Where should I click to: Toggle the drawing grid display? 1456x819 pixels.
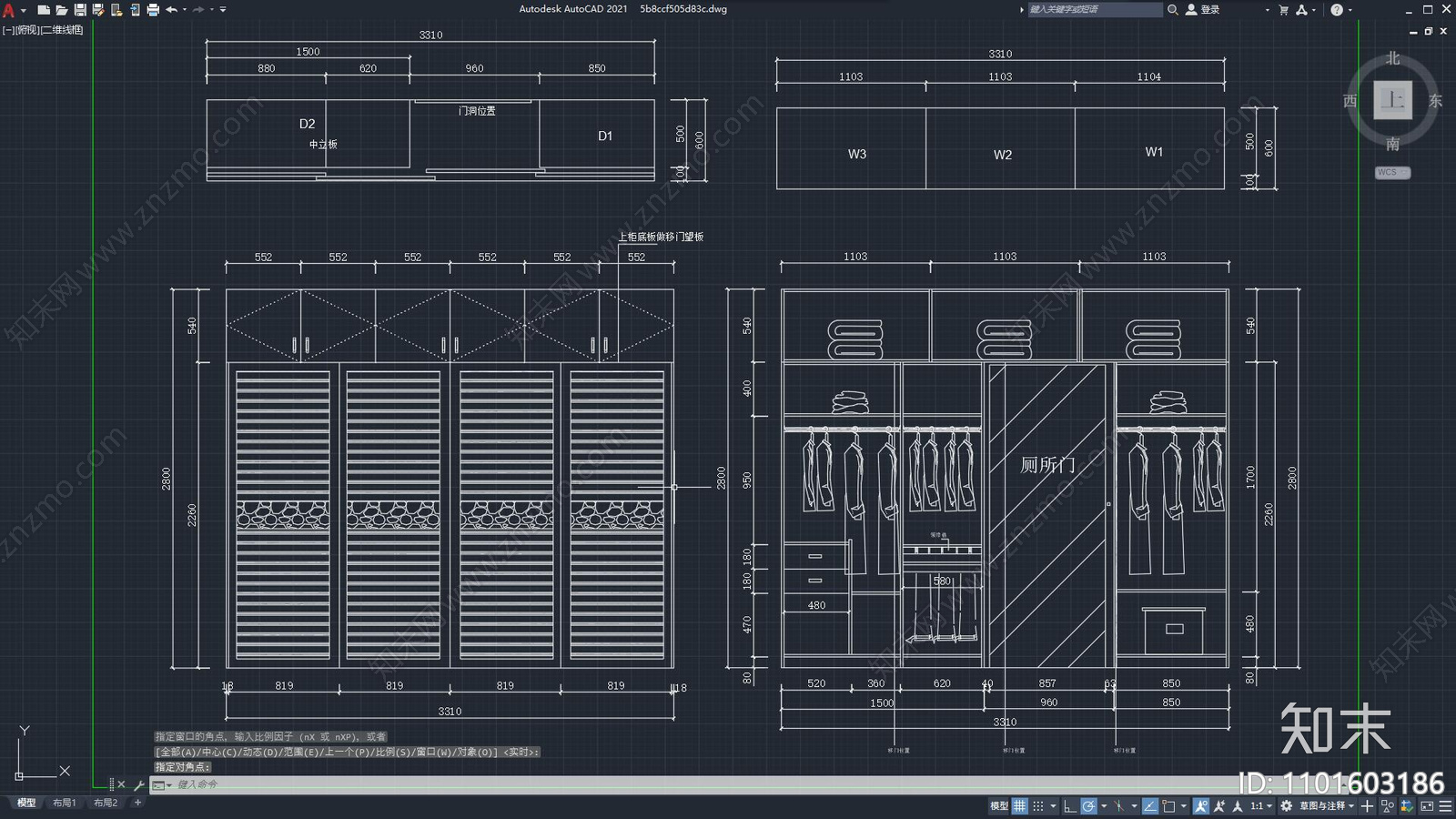[x=1020, y=805]
